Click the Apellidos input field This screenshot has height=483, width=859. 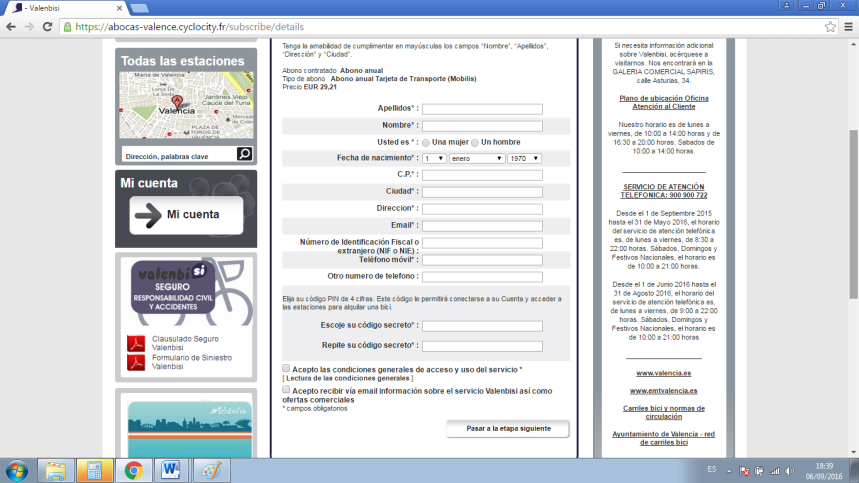point(482,109)
